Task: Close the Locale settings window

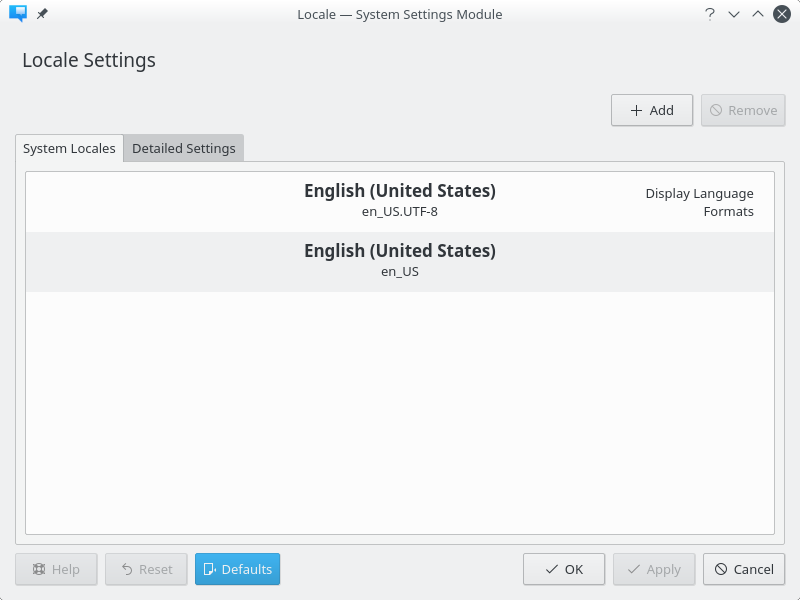Action: coord(782,14)
